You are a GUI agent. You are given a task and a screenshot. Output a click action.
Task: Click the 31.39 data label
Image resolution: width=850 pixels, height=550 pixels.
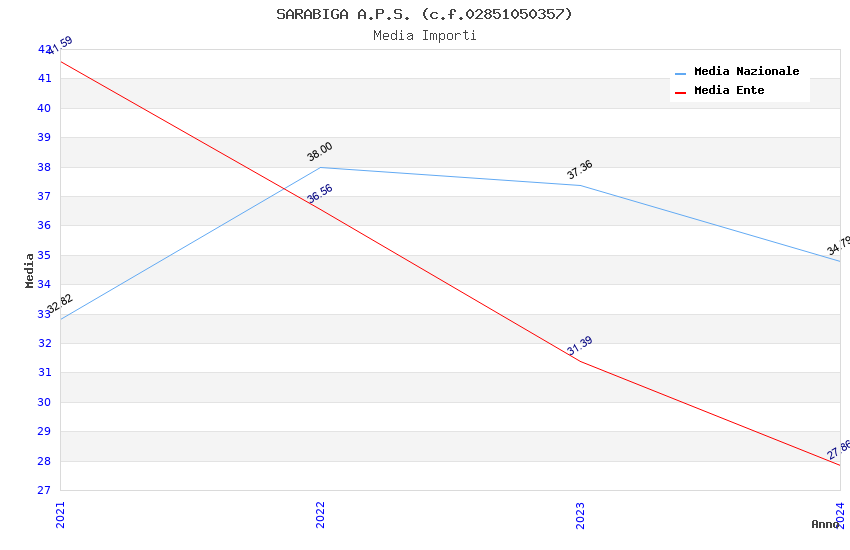pos(580,346)
